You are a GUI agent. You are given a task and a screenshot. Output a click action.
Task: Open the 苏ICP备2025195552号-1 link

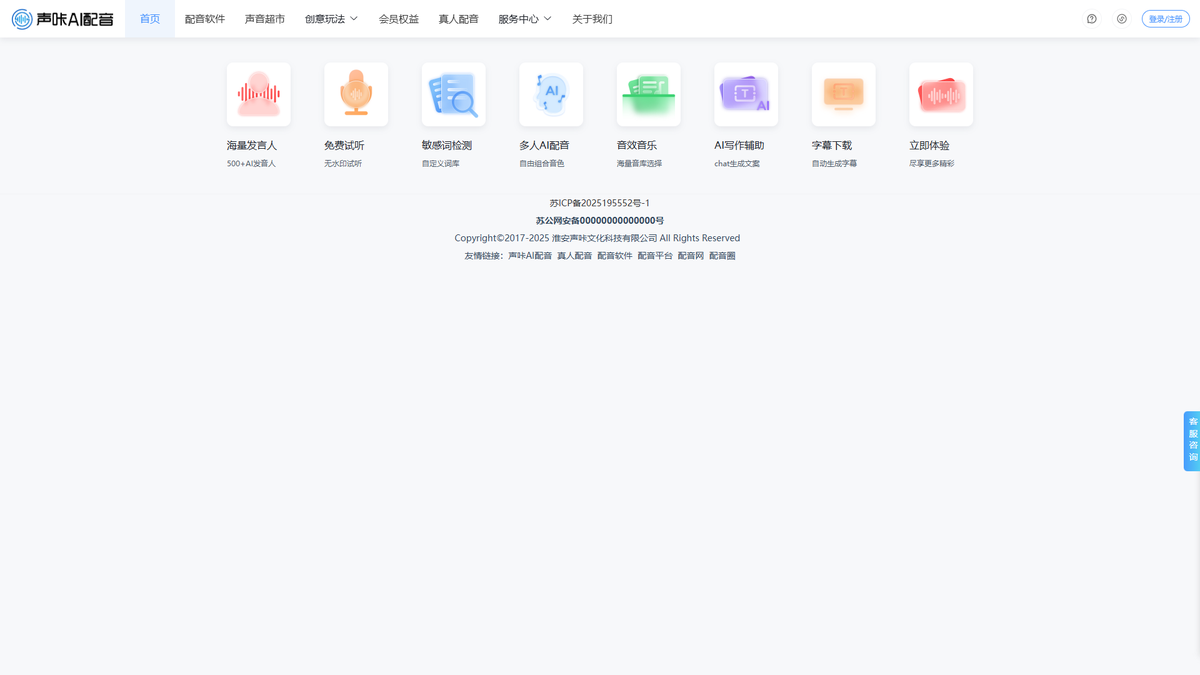point(600,203)
